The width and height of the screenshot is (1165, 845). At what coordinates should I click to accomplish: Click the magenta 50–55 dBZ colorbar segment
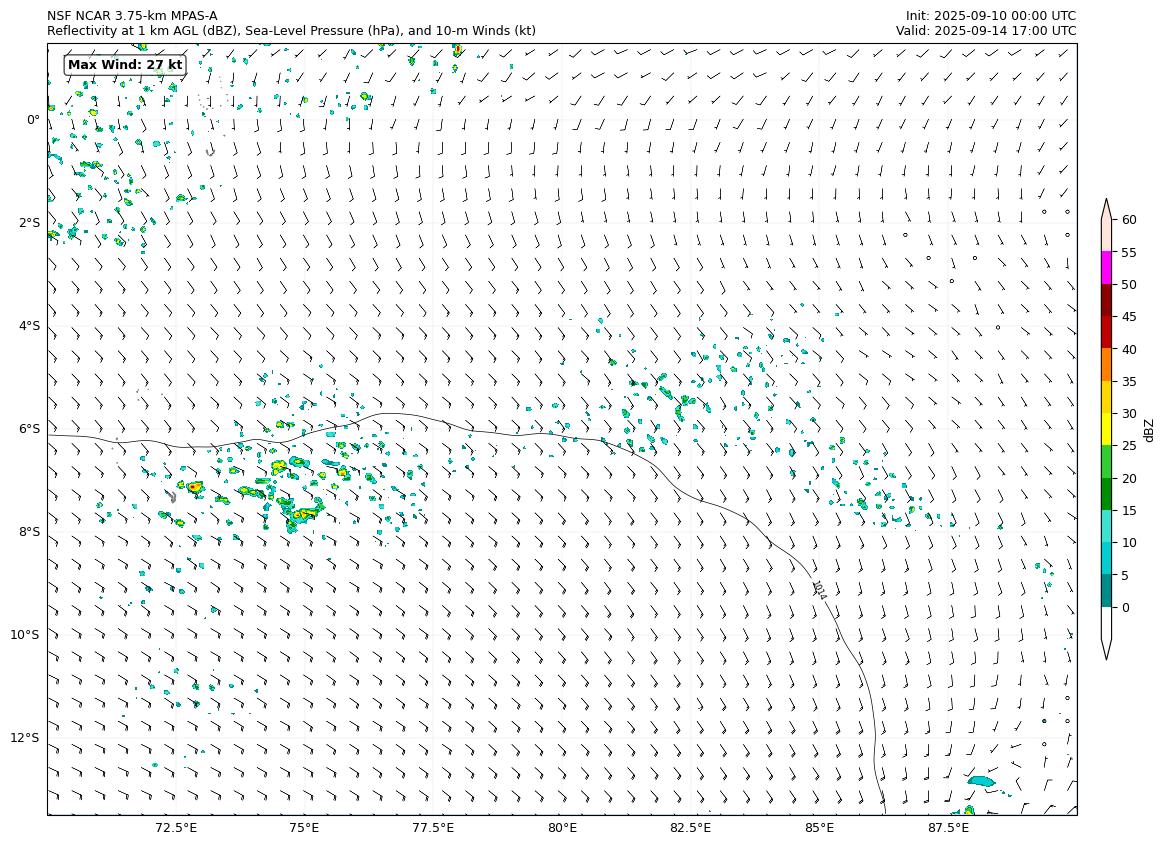coord(1107,268)
